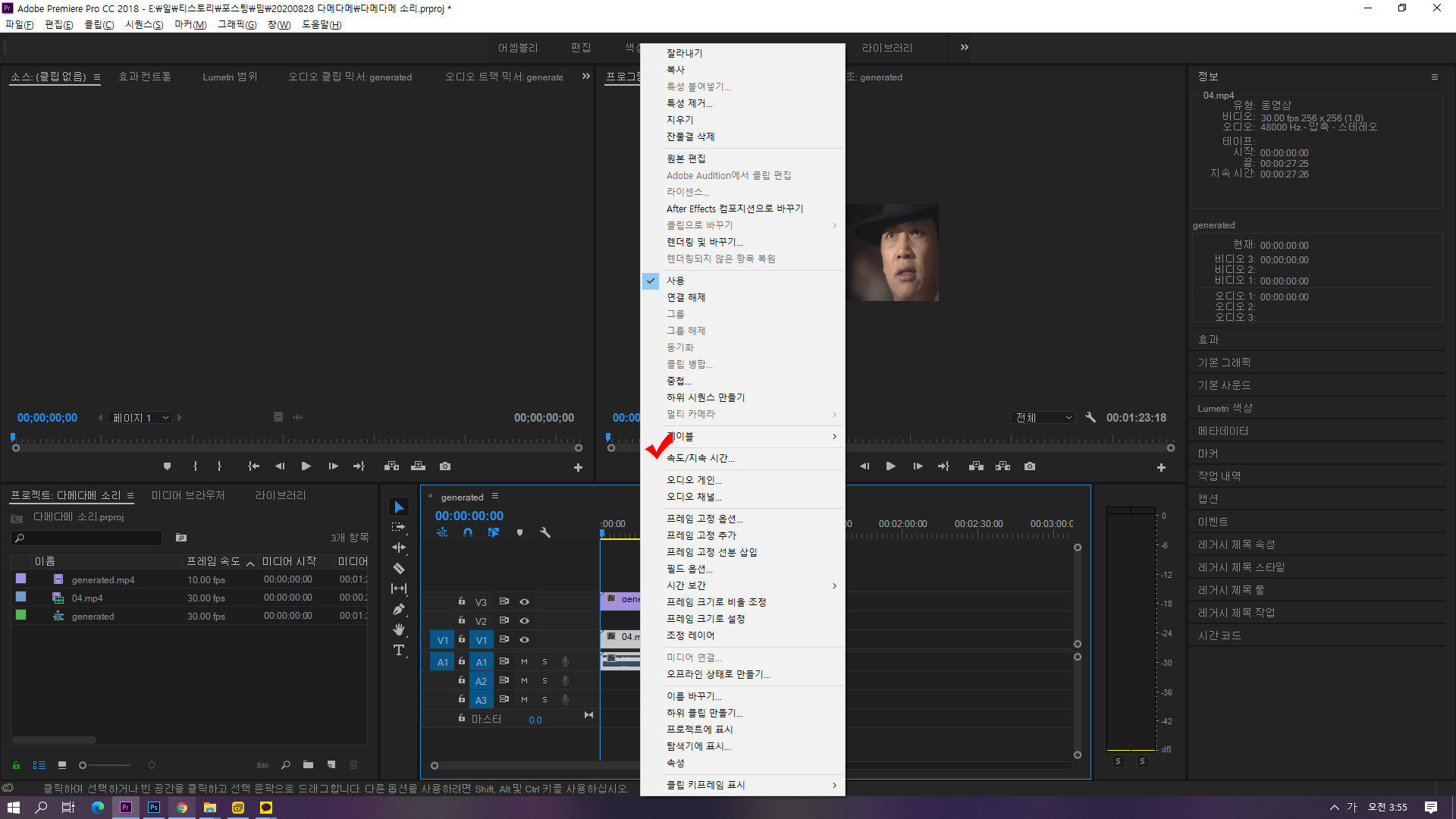Choose 속도/지속 시간 from context menu

click(x=701, y=458)
